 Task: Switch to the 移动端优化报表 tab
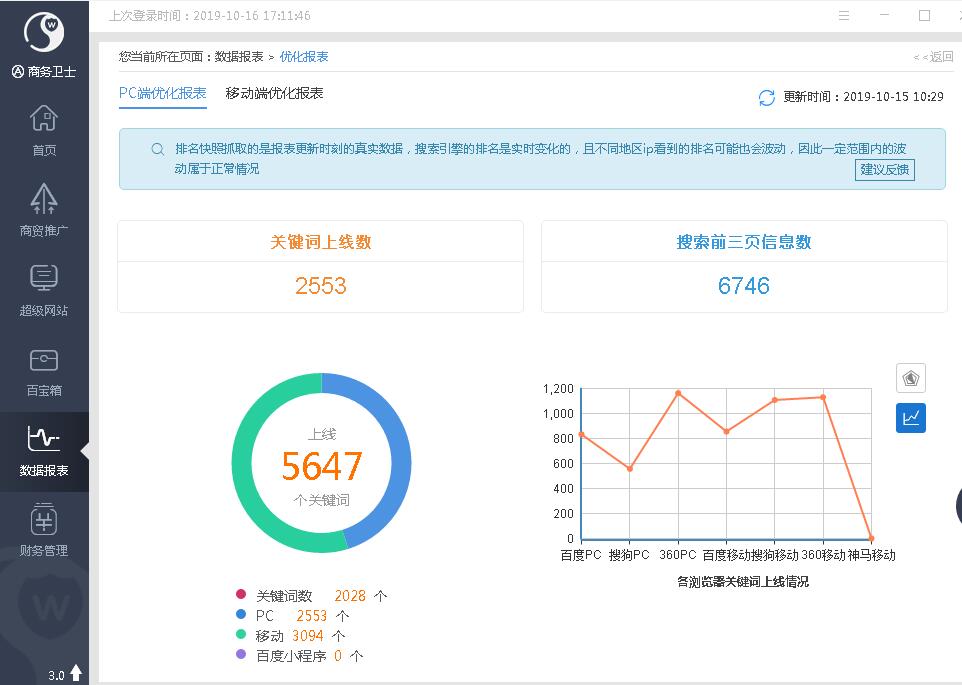click(x=274, y=93)
